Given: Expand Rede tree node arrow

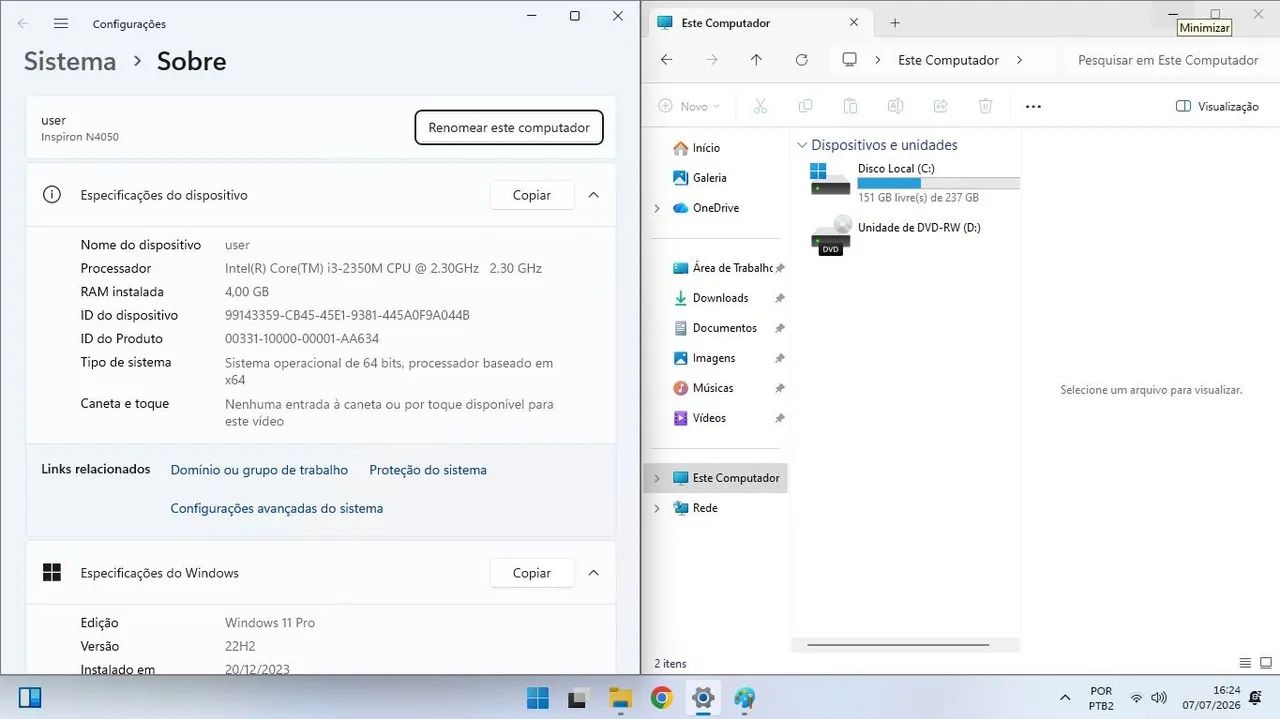Looking at the screenshot, I should (657, 508).
